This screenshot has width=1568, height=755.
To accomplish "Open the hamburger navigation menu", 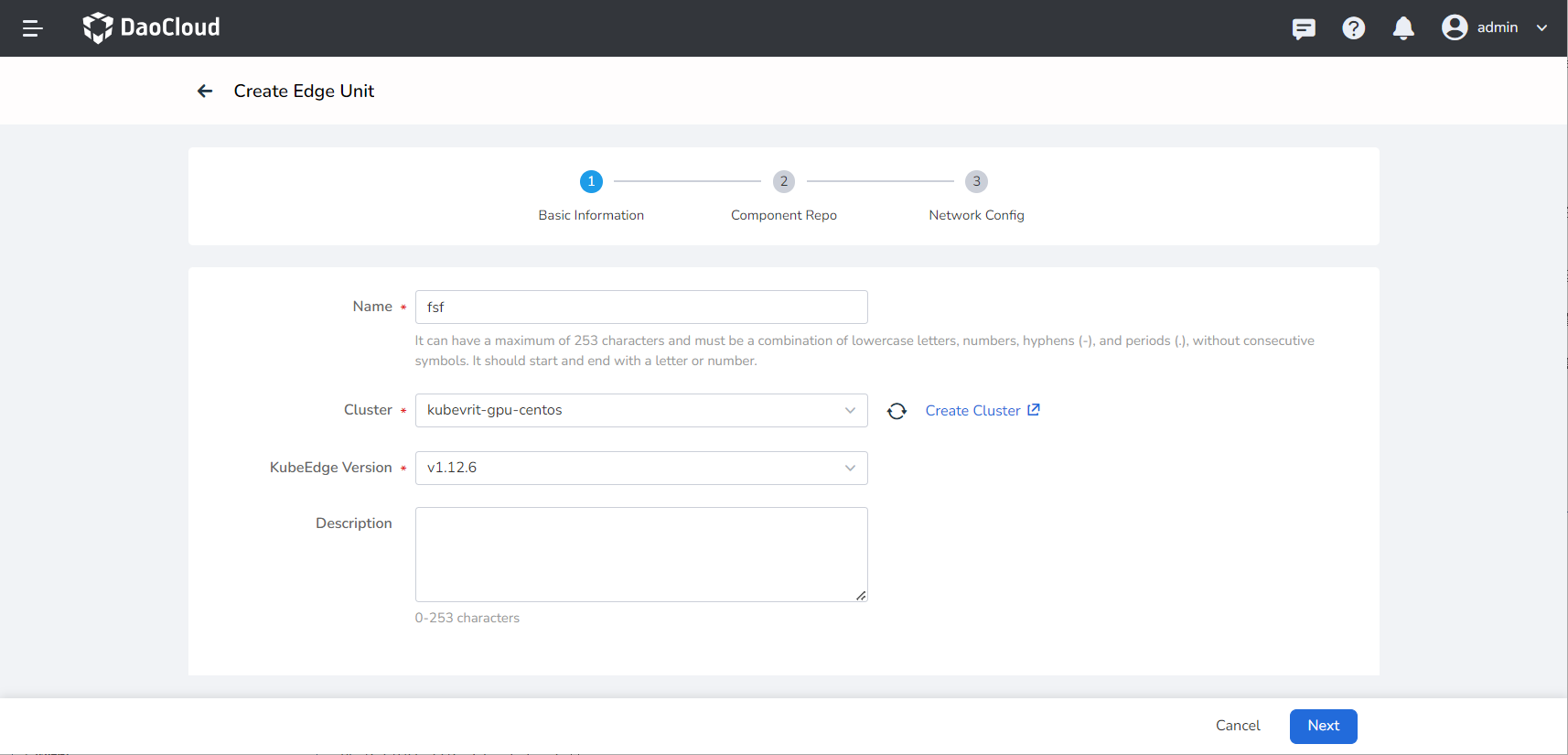I will [x=33, y=28].
